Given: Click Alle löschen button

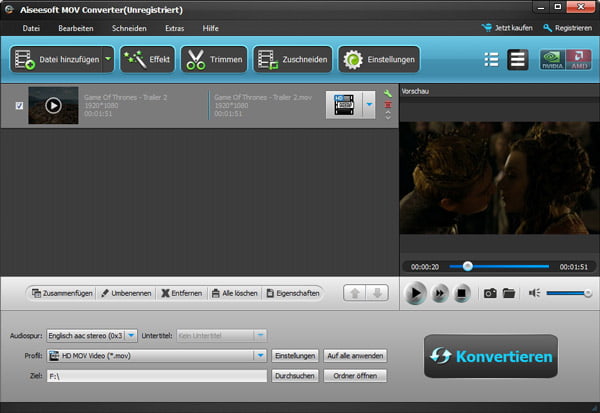Looking at the screenshot, I should point(234,293).
